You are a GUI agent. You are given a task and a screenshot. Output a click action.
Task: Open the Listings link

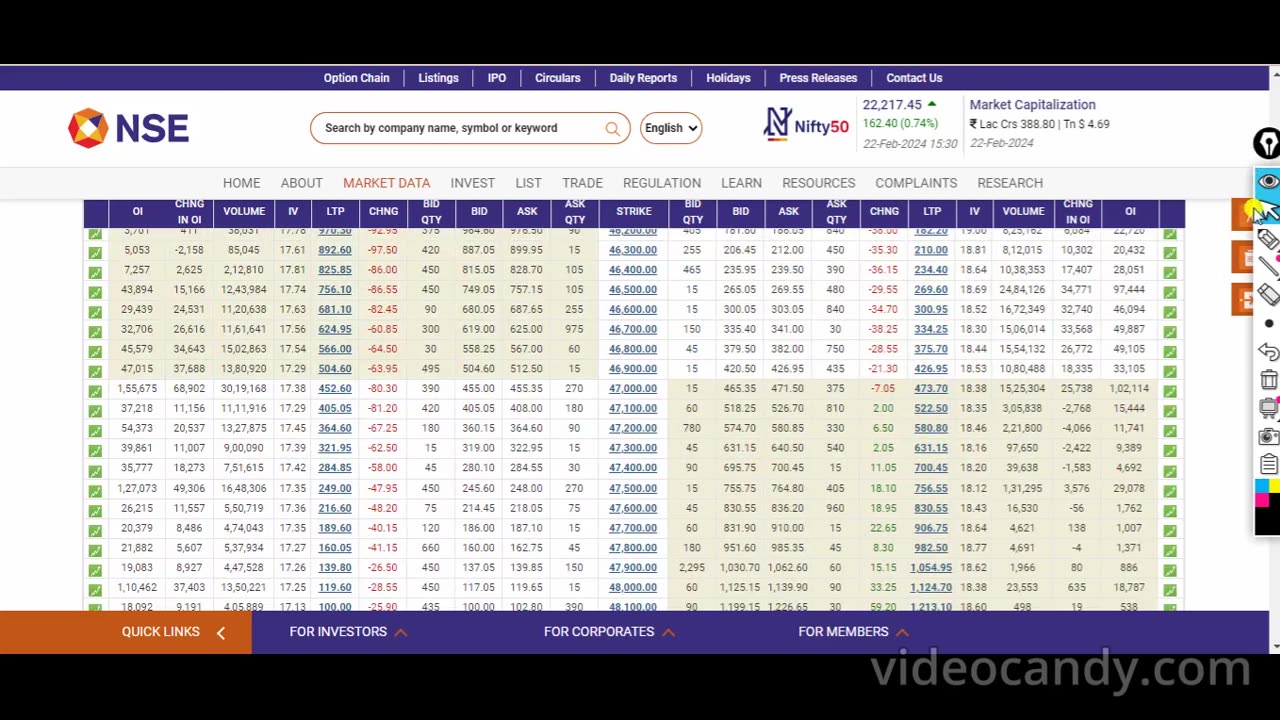point(438,78)
